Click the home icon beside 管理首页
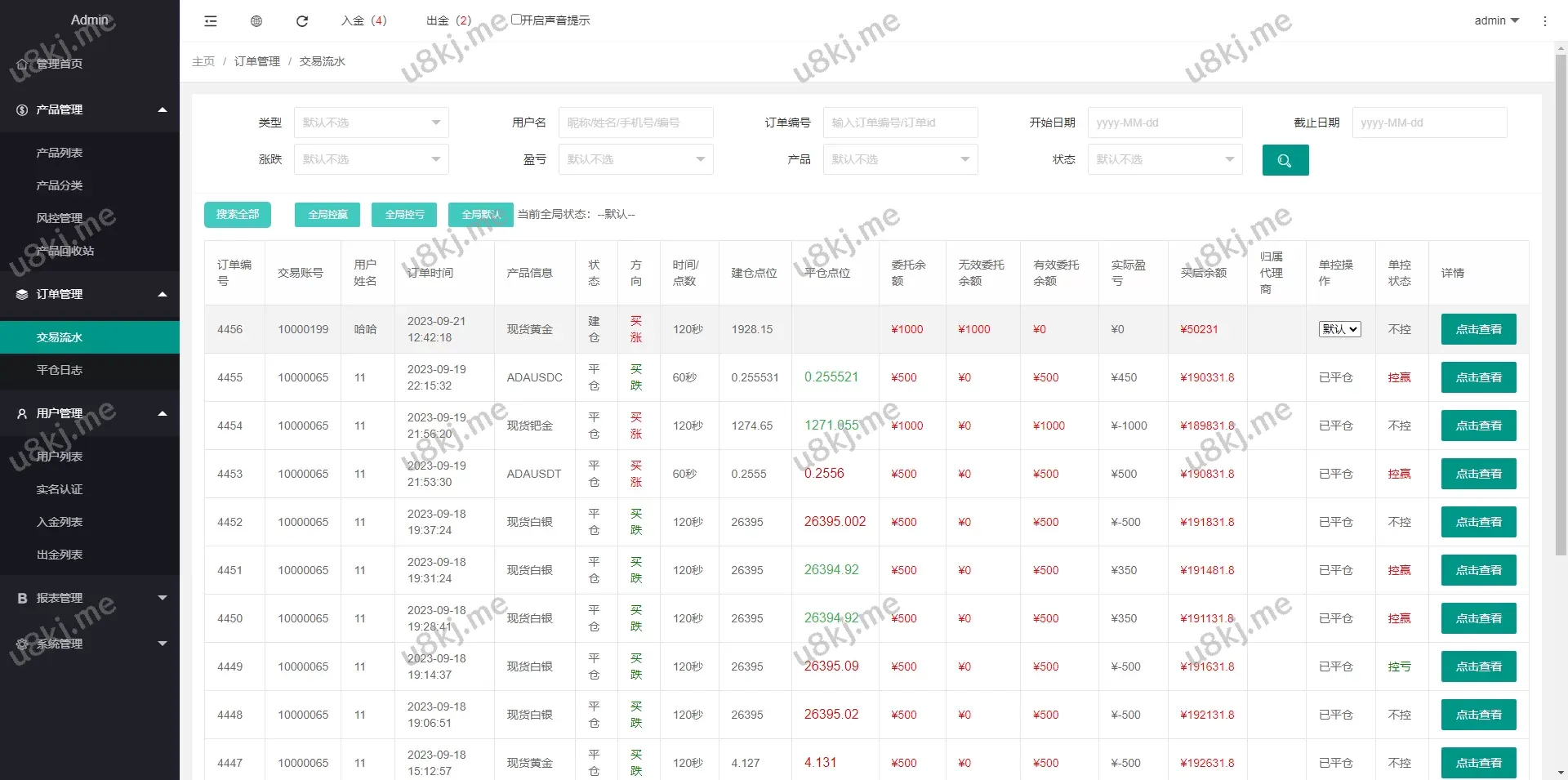The height and width of the screenshot is (780, 1568). click(x=22, y=64)
